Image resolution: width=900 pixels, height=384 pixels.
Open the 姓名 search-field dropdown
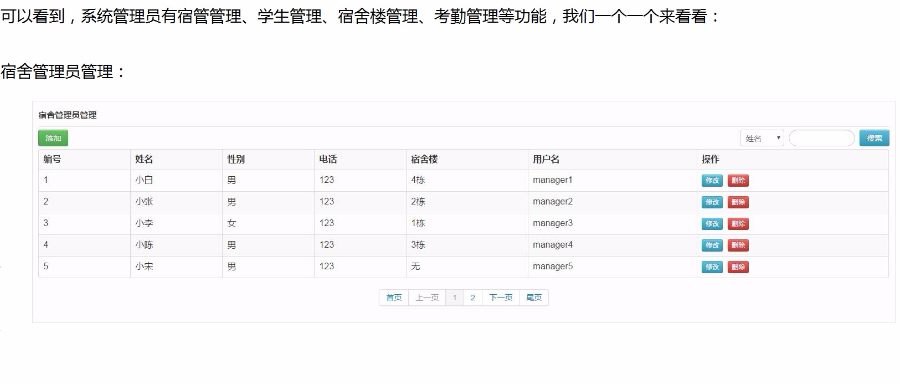click(x=762, y=138)
